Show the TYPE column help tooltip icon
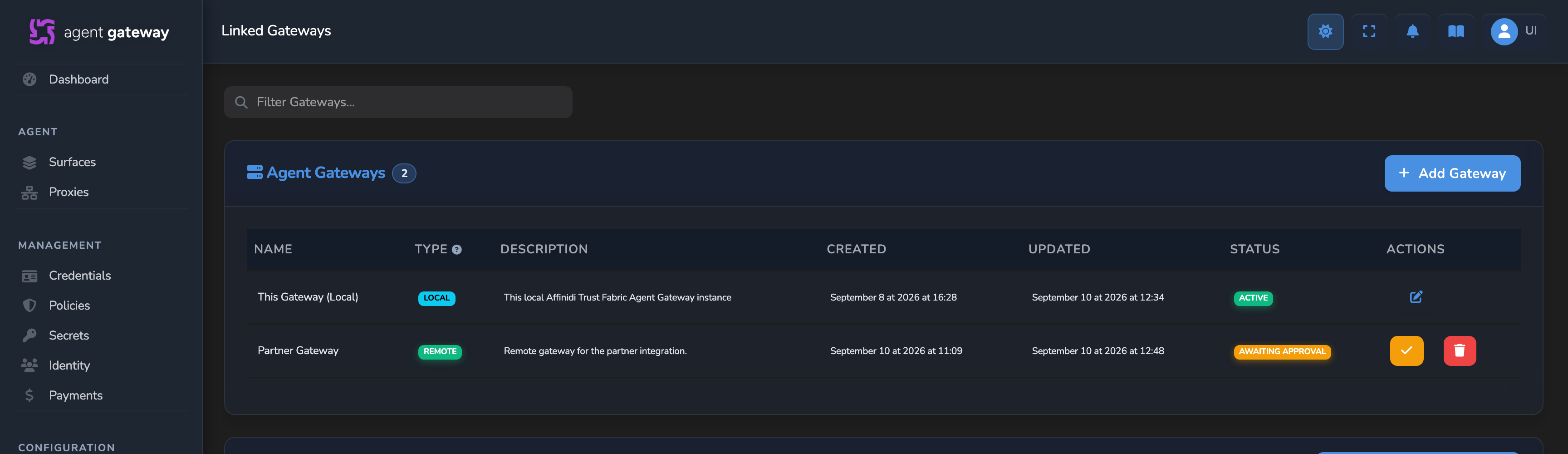1568x454 pixels. click(456, 249)
